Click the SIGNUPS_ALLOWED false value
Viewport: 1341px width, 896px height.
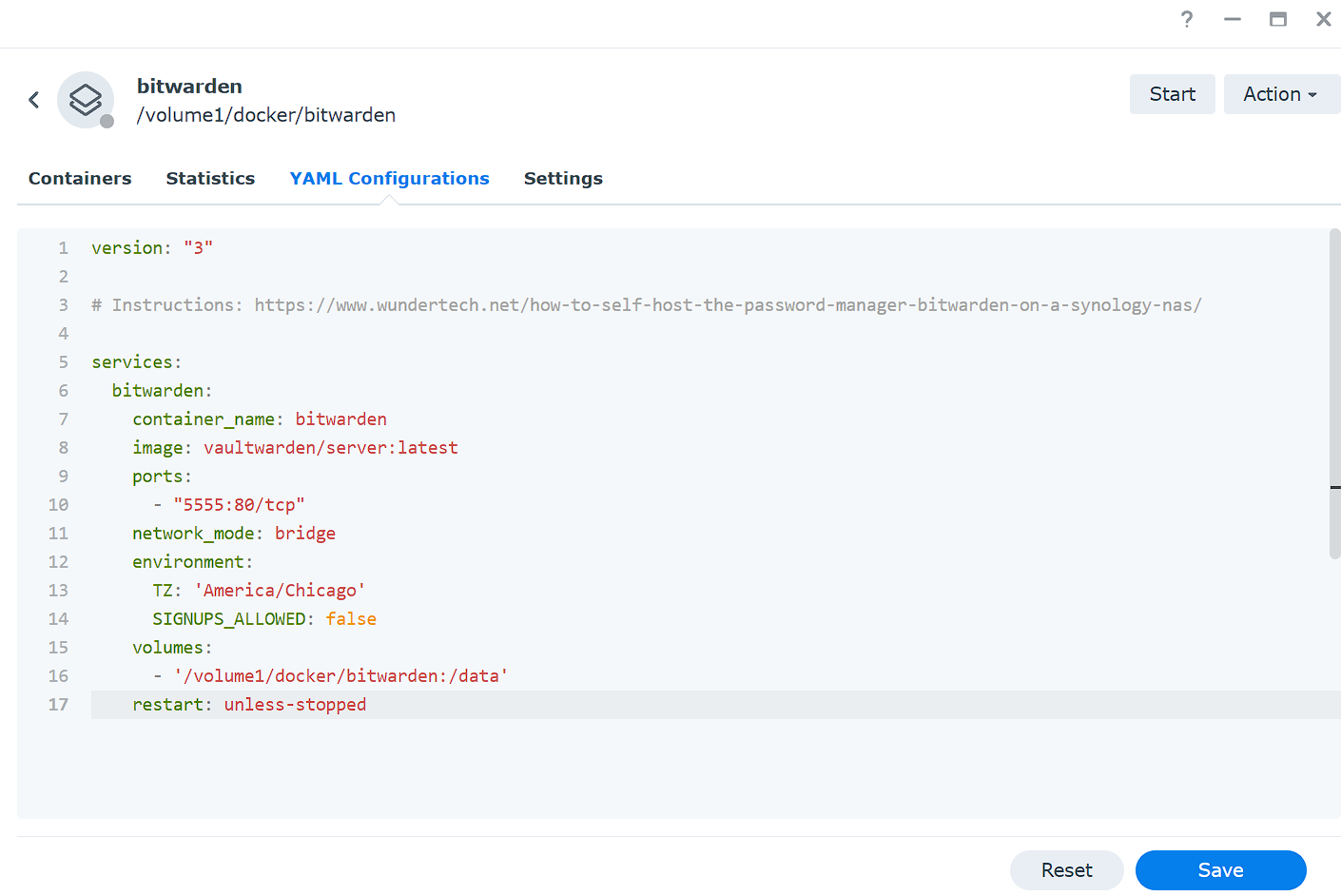351,618
